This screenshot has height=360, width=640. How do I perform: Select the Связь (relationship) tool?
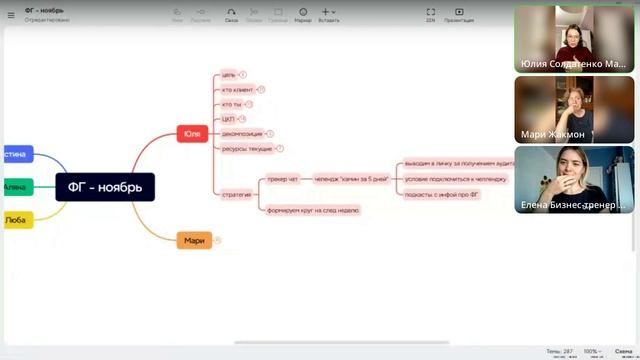click(x=231, y=15)
